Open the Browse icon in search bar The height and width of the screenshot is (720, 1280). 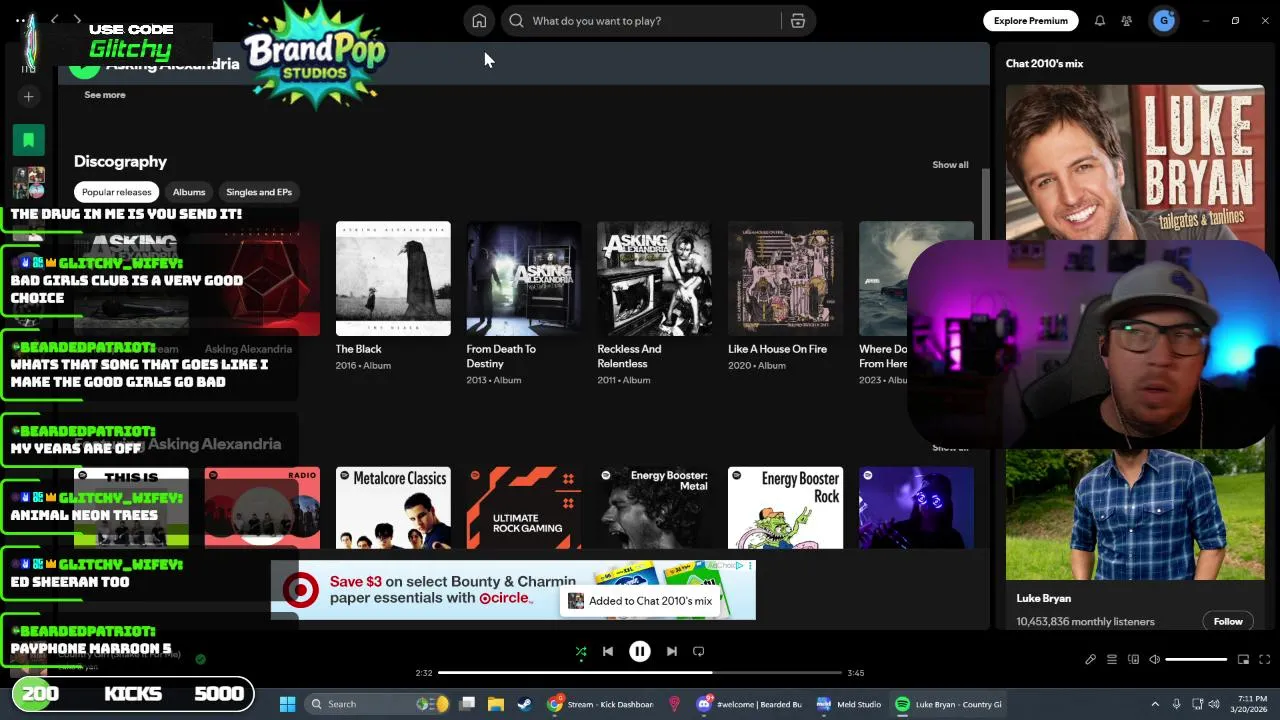pos(798,21)
